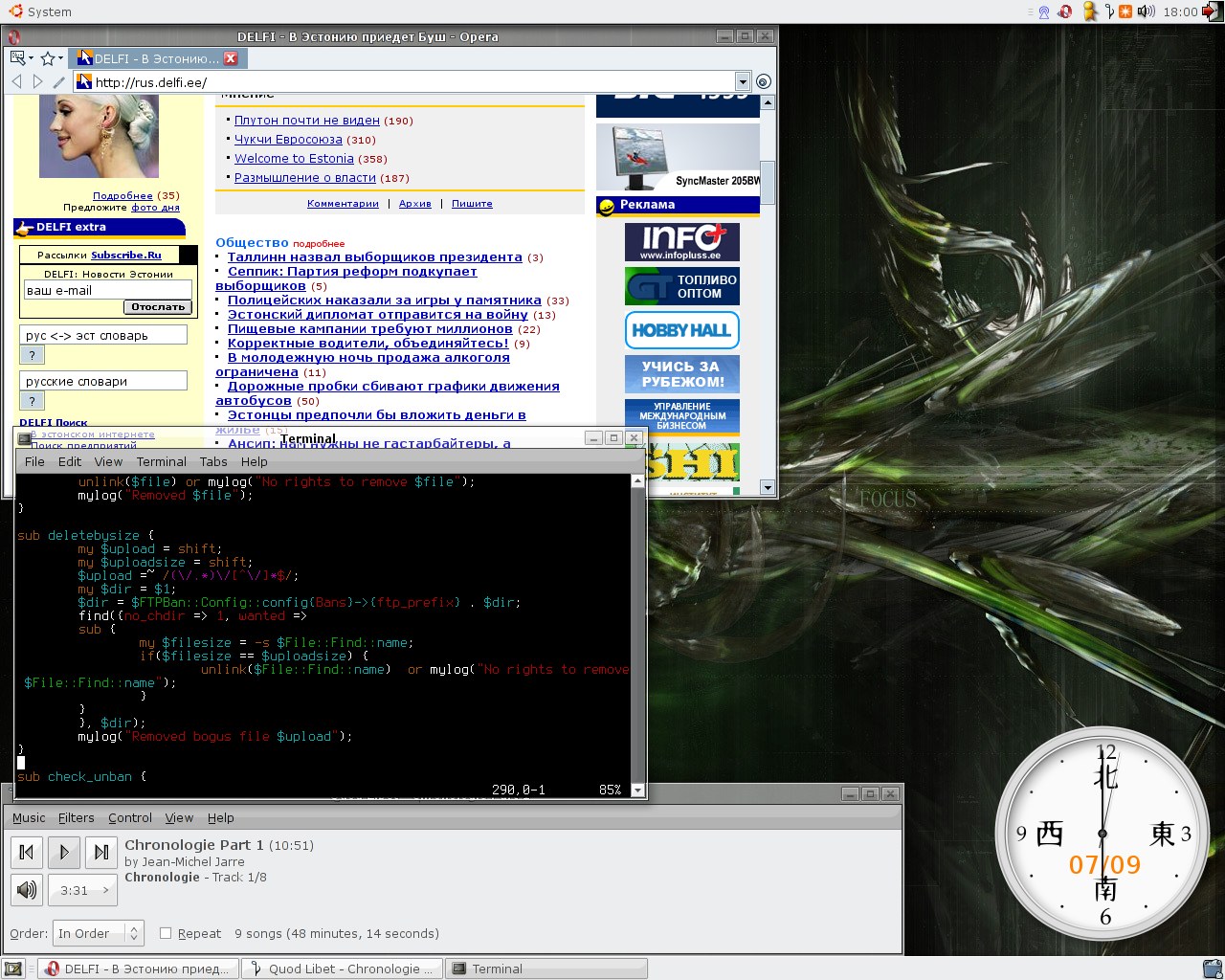Click the HOBBY HALL banner
1225x980 pixels.
(x=681, y=330)
